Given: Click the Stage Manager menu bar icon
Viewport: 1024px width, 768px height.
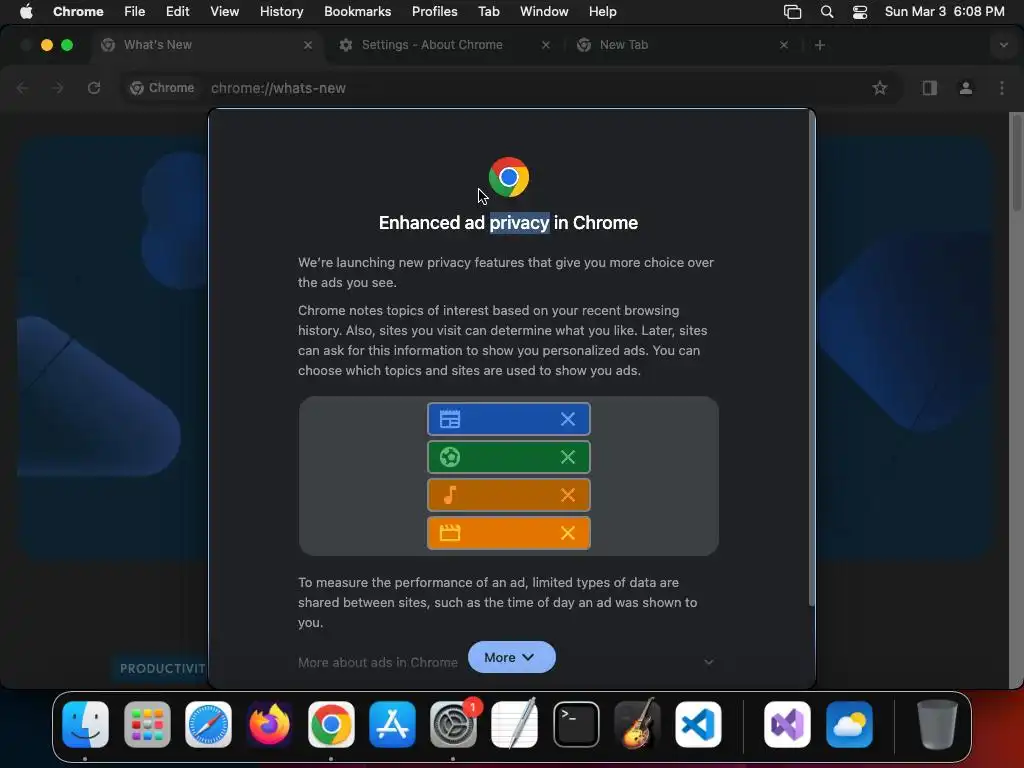Looking at the screenshot, I should pos(792,12).
